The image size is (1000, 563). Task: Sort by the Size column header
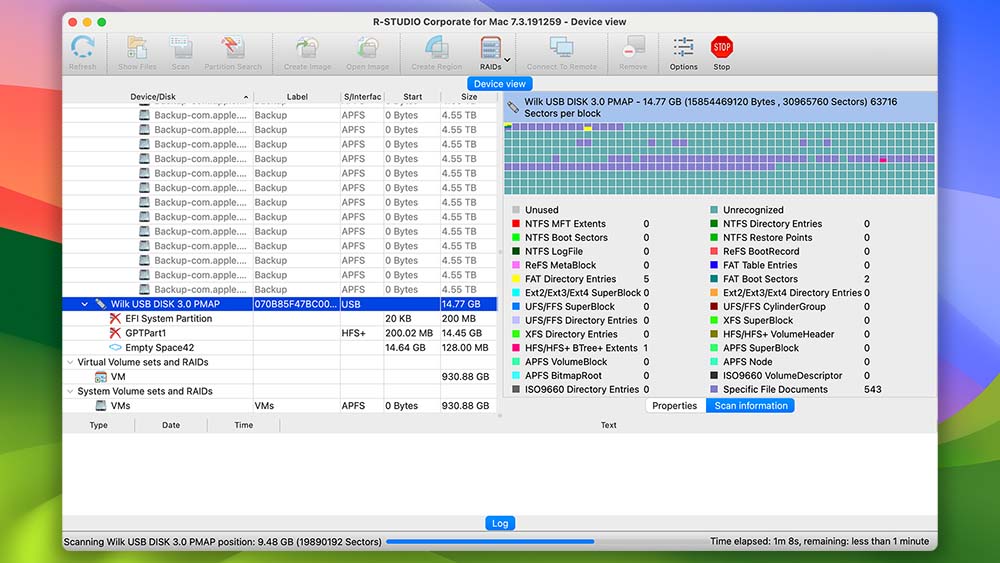pos(469,97)
